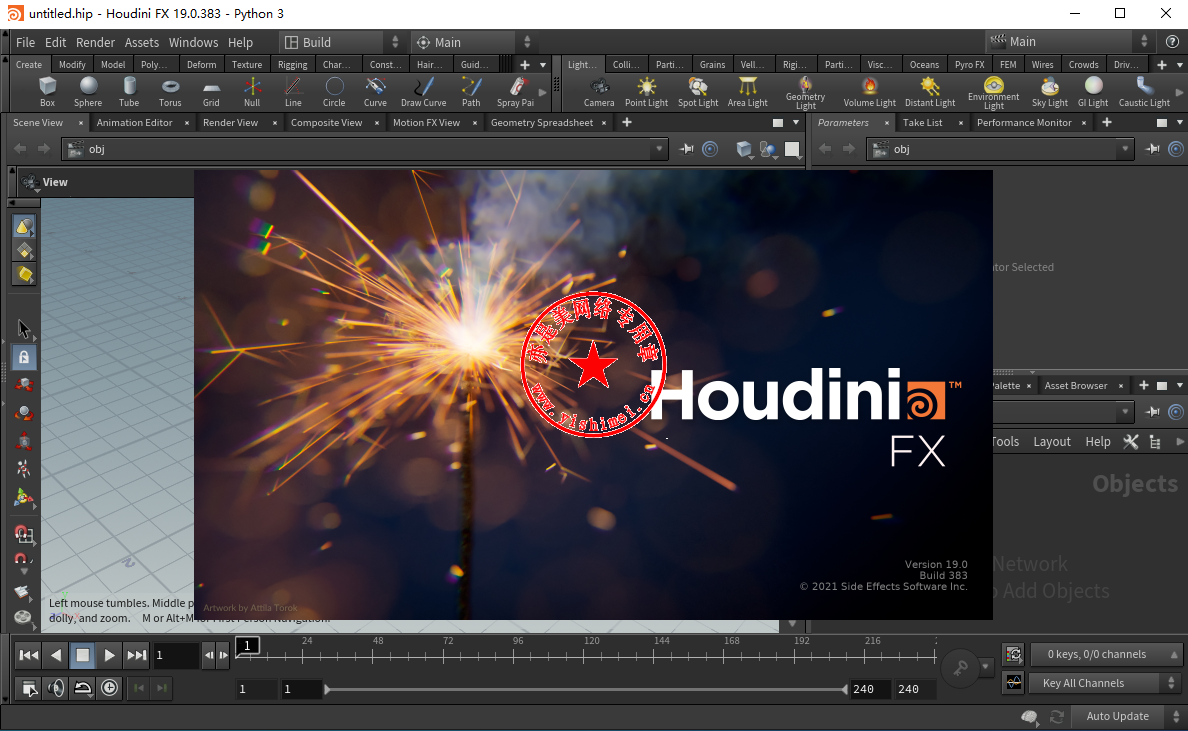The height and width of the screenshot is (731, 1188).
Task: Stop playback
Action: 83,655
